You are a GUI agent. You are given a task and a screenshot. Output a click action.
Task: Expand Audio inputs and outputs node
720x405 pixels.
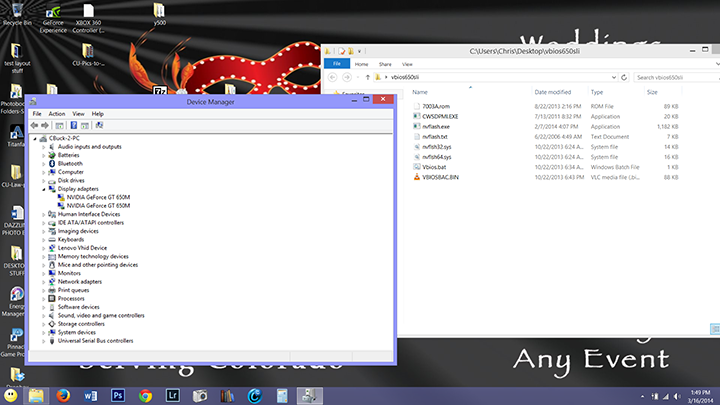click(44, 147)
